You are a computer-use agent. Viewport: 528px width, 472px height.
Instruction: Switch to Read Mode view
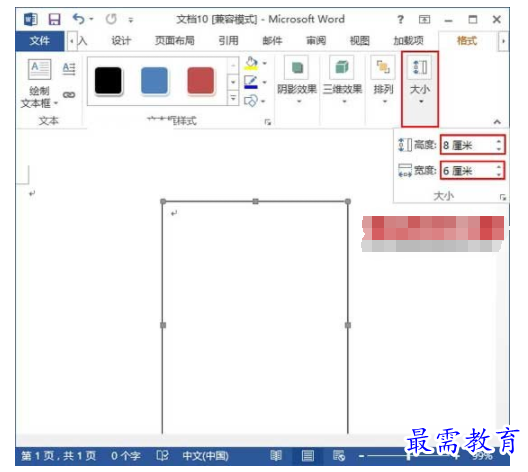pos(276,456)
